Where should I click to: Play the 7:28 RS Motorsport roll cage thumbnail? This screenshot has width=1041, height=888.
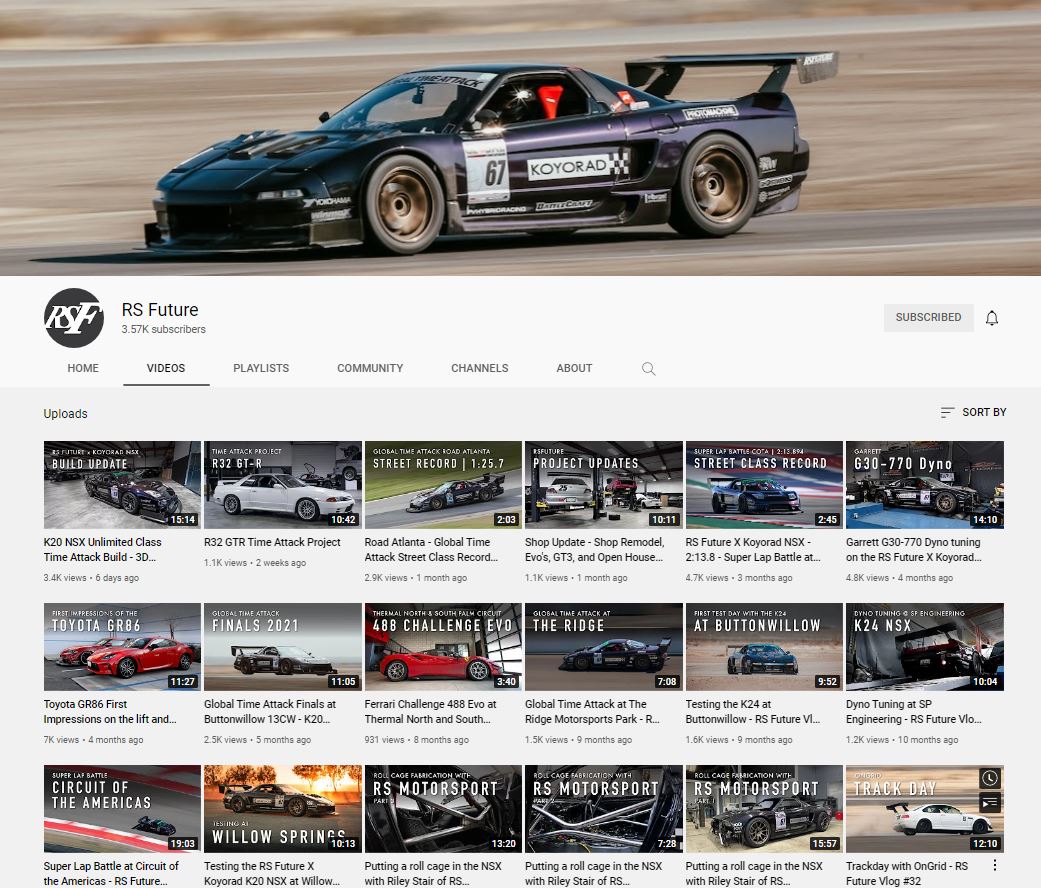click(x=603, y=809)
